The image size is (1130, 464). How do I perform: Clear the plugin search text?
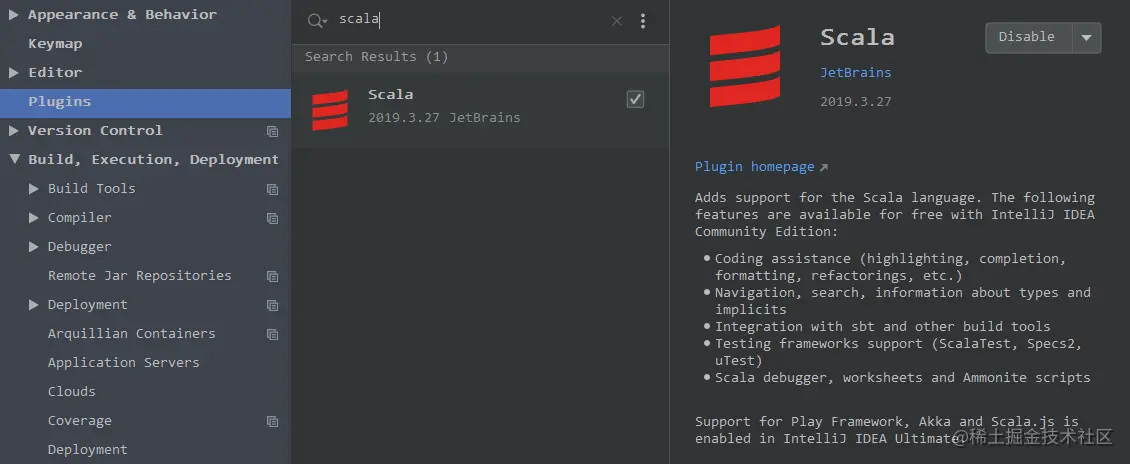click(x=616, y=21)
